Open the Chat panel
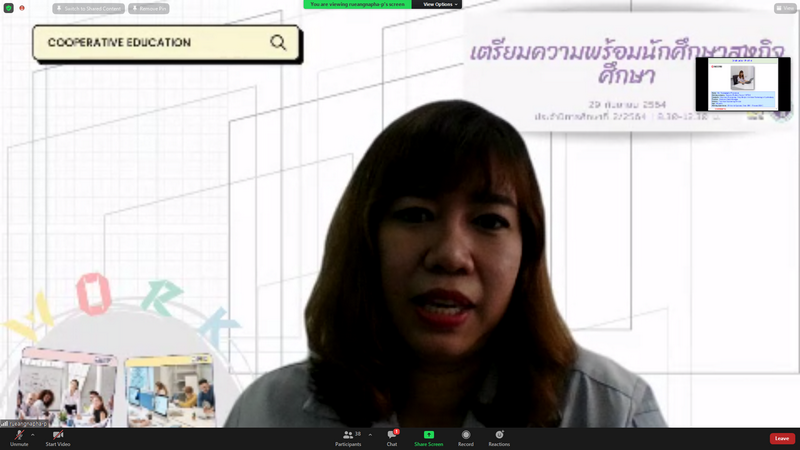The width and height of the screenshot is (800, 450). click(392, 437)
